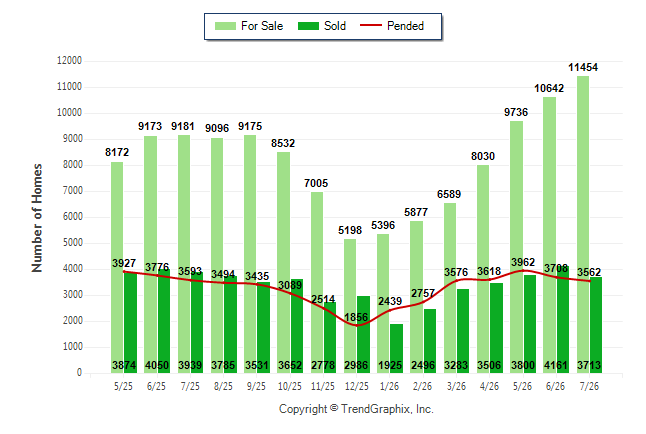Click the 12/25 For Sale bar labeled 5198
This screenshot has width=646, height=434.
(x=350, y=306)
